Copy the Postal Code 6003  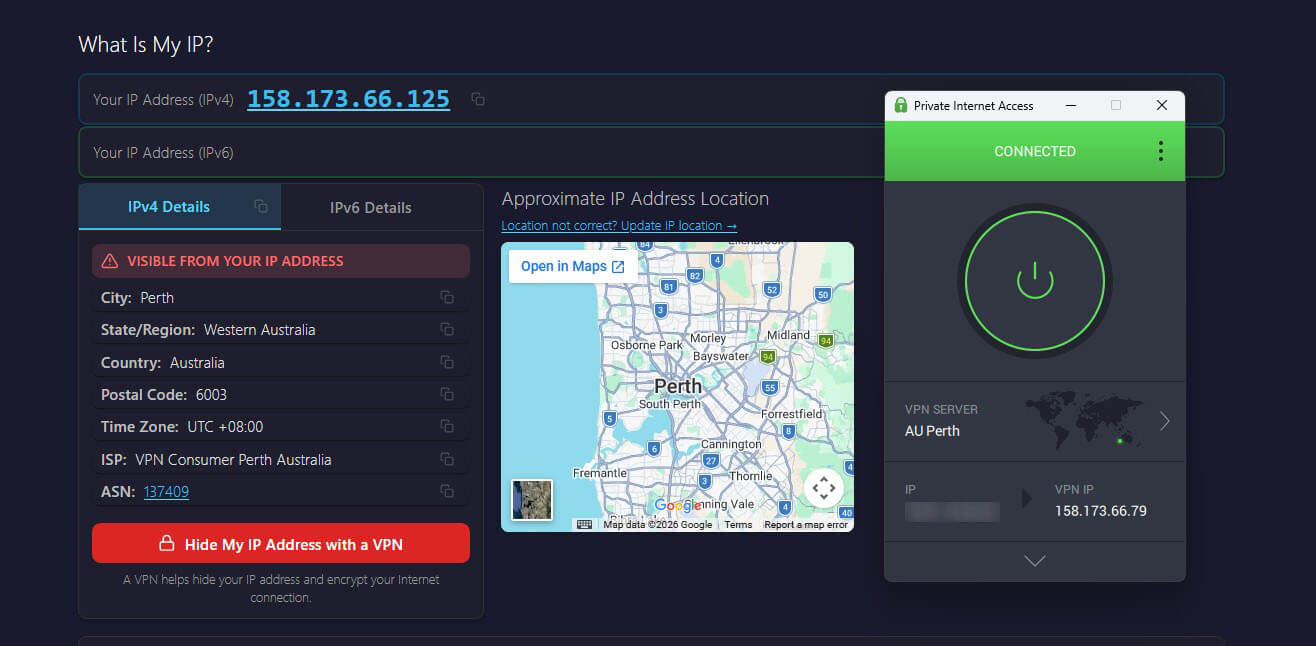(447, 394)
